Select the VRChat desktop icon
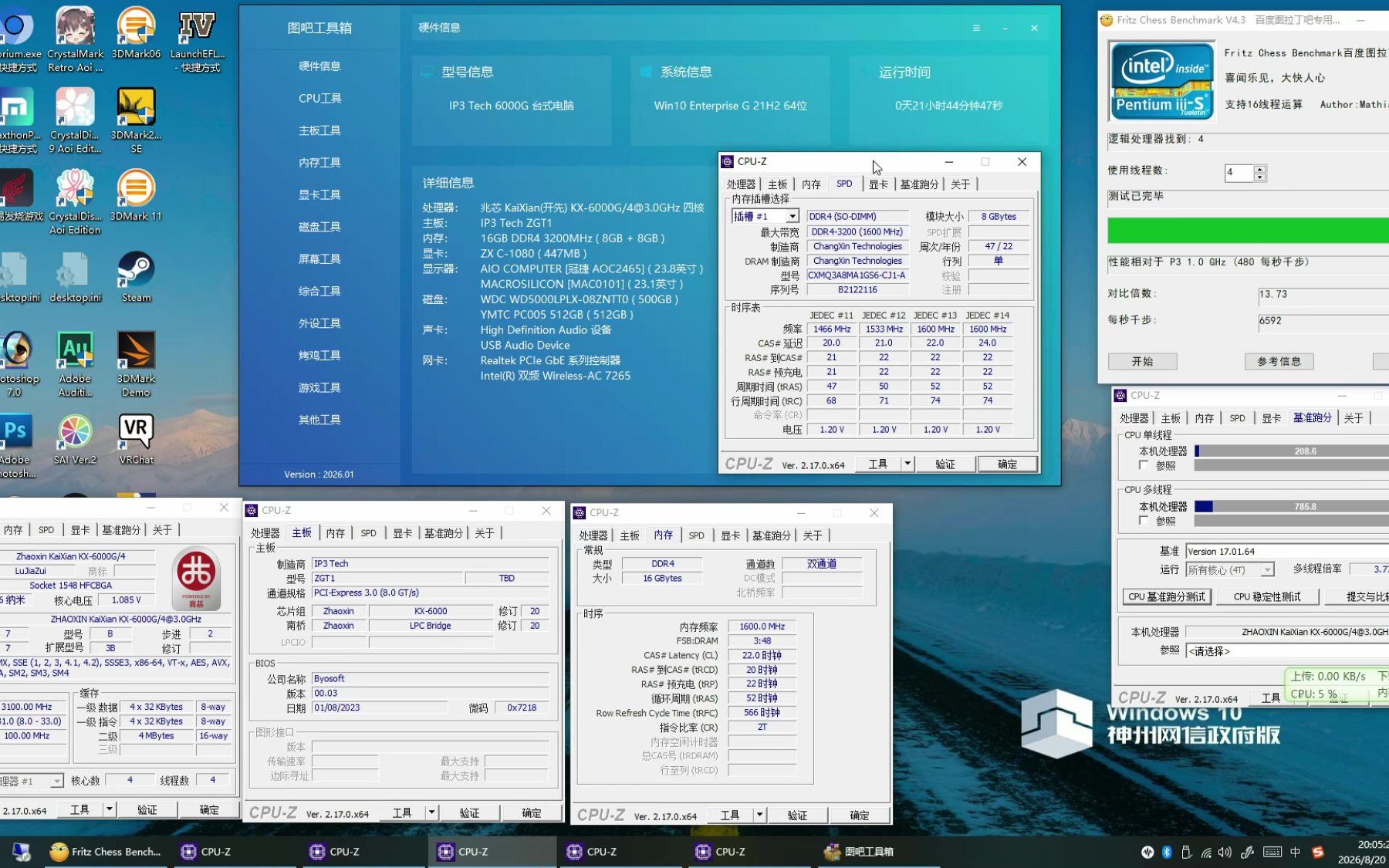1389x868 pixels. coord(136,440)
